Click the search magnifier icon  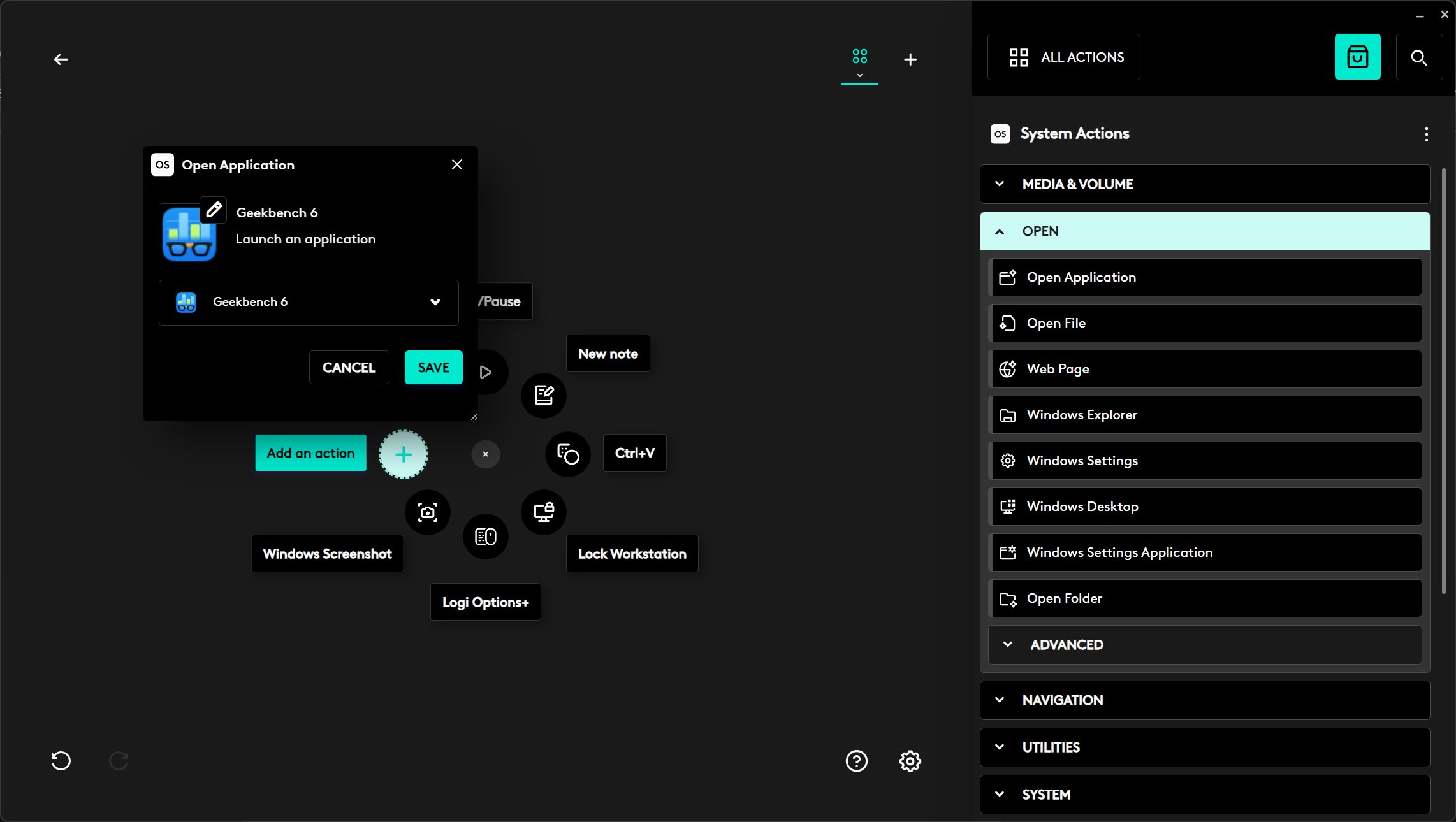(x=1418, y=57)
